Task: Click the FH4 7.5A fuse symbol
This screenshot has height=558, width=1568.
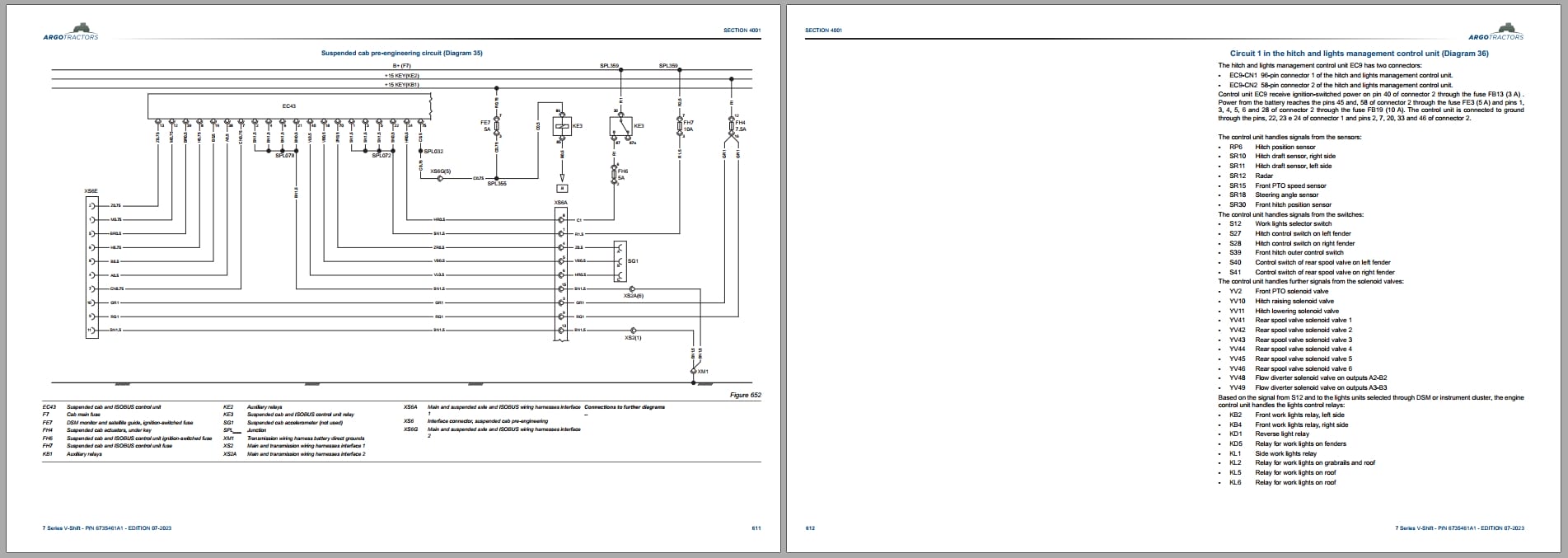Action: (x=731, y=125)
